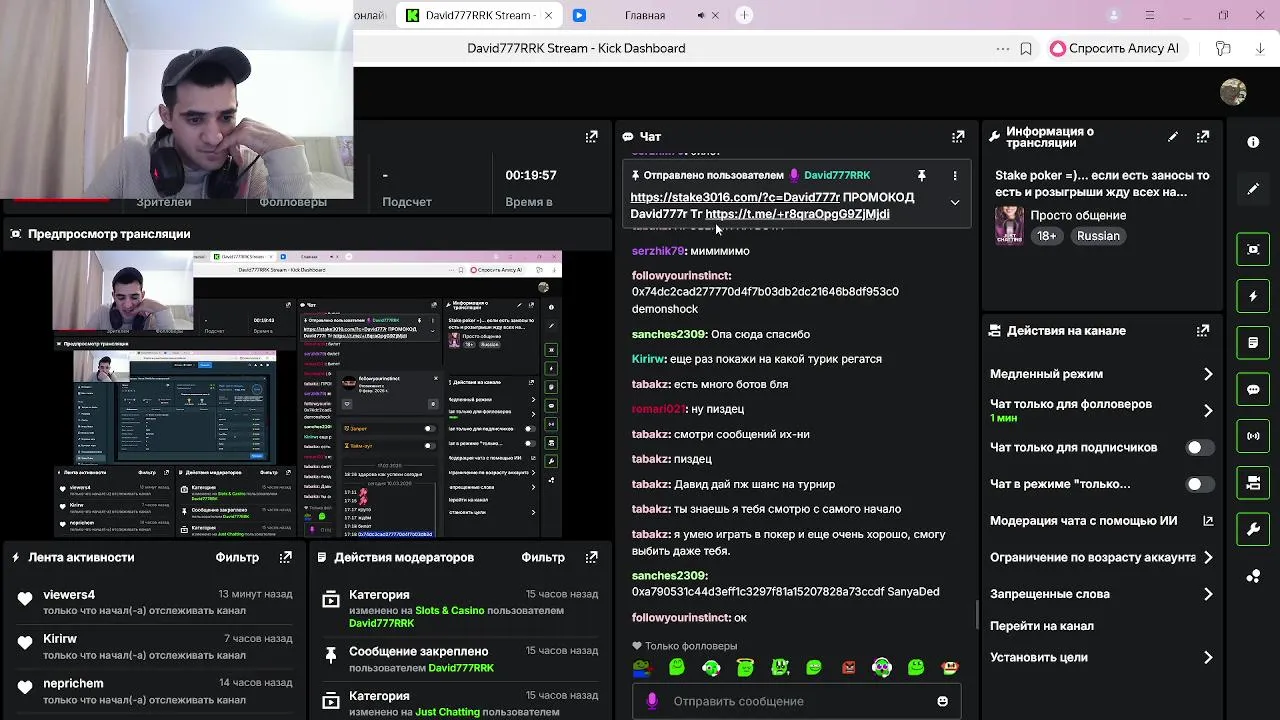Enable Чат в режиме "только... toggle
This screenshot has height=720, width=1280.
(x=1201, y=484)
